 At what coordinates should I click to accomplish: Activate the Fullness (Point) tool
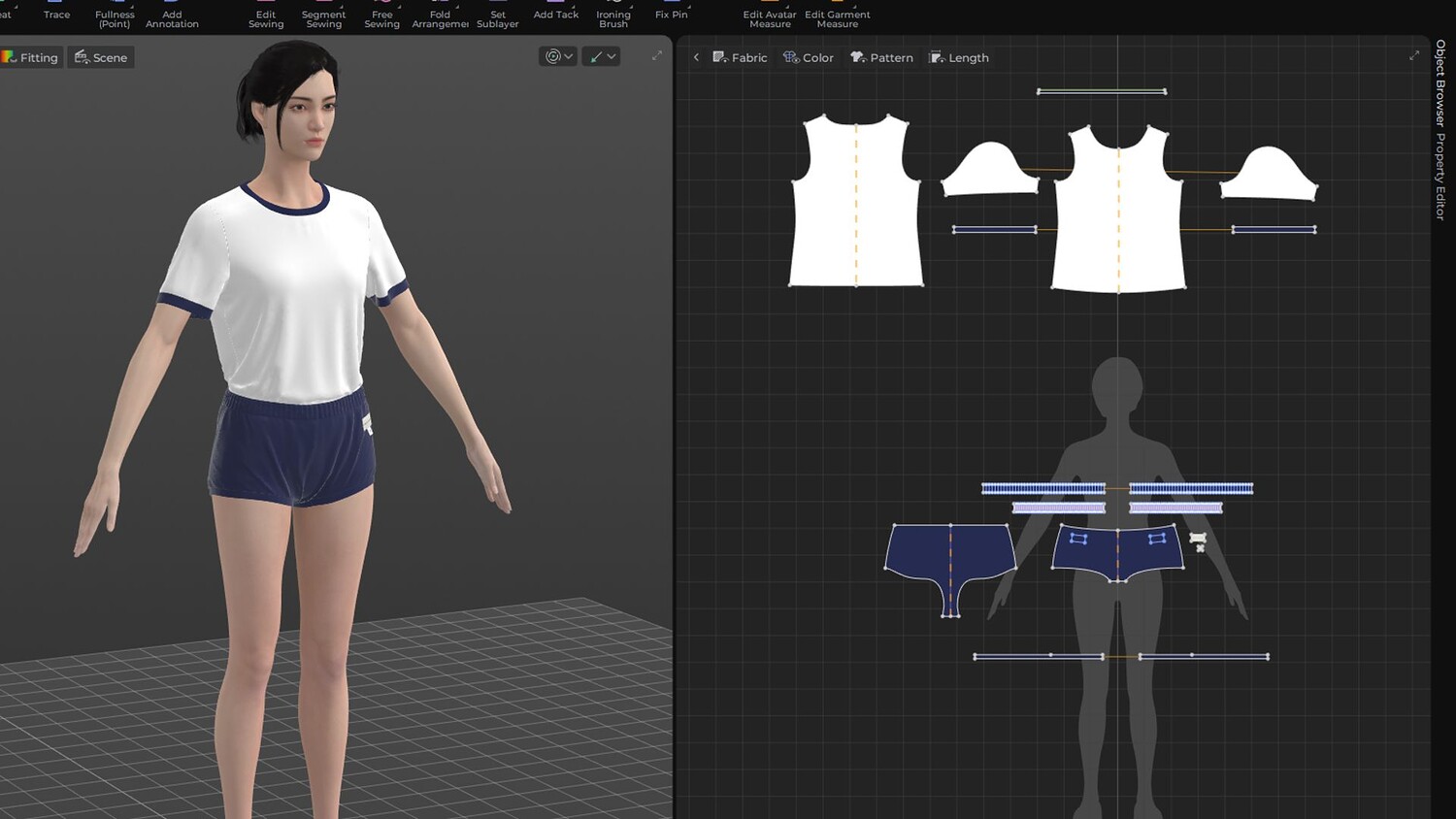pos(115,18)
